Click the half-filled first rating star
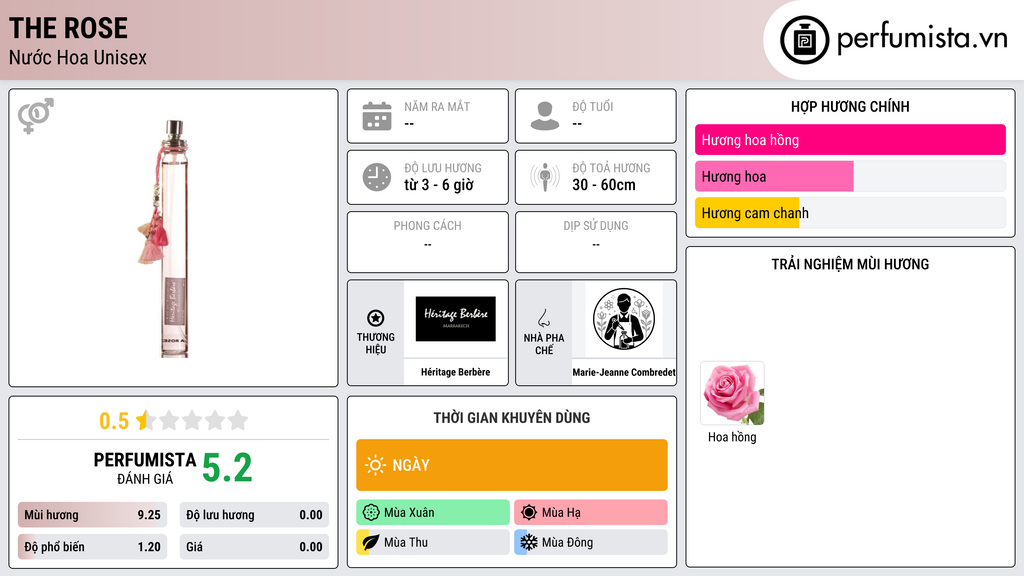Screen dimensions: 1024x576 [x=146, y=420]
